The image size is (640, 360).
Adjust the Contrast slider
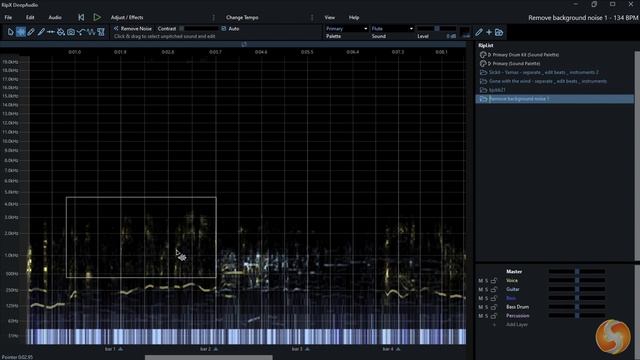point(200,29)
